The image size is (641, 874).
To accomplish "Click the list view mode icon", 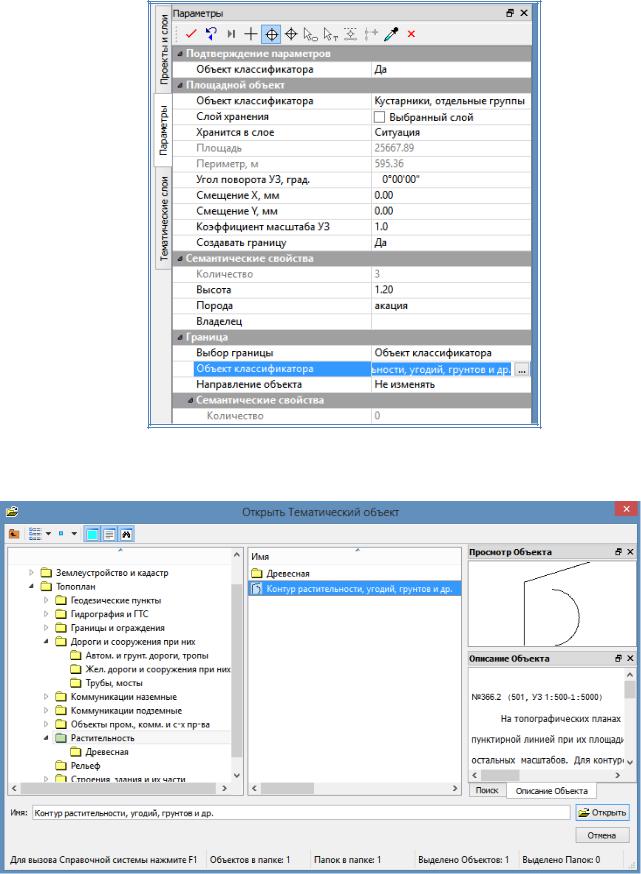I will point(35,533).
